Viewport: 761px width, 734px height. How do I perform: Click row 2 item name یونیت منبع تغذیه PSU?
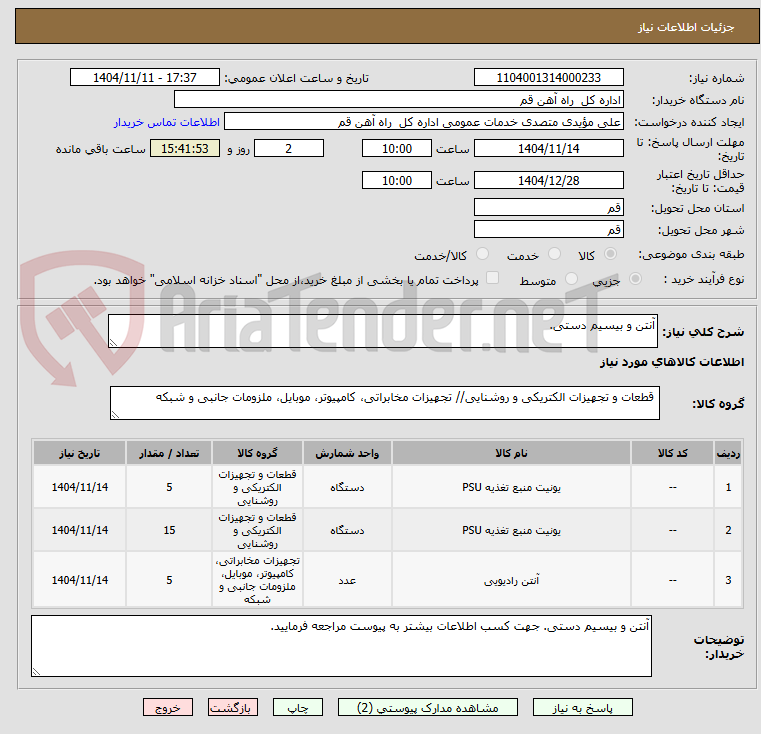(511, 530)
